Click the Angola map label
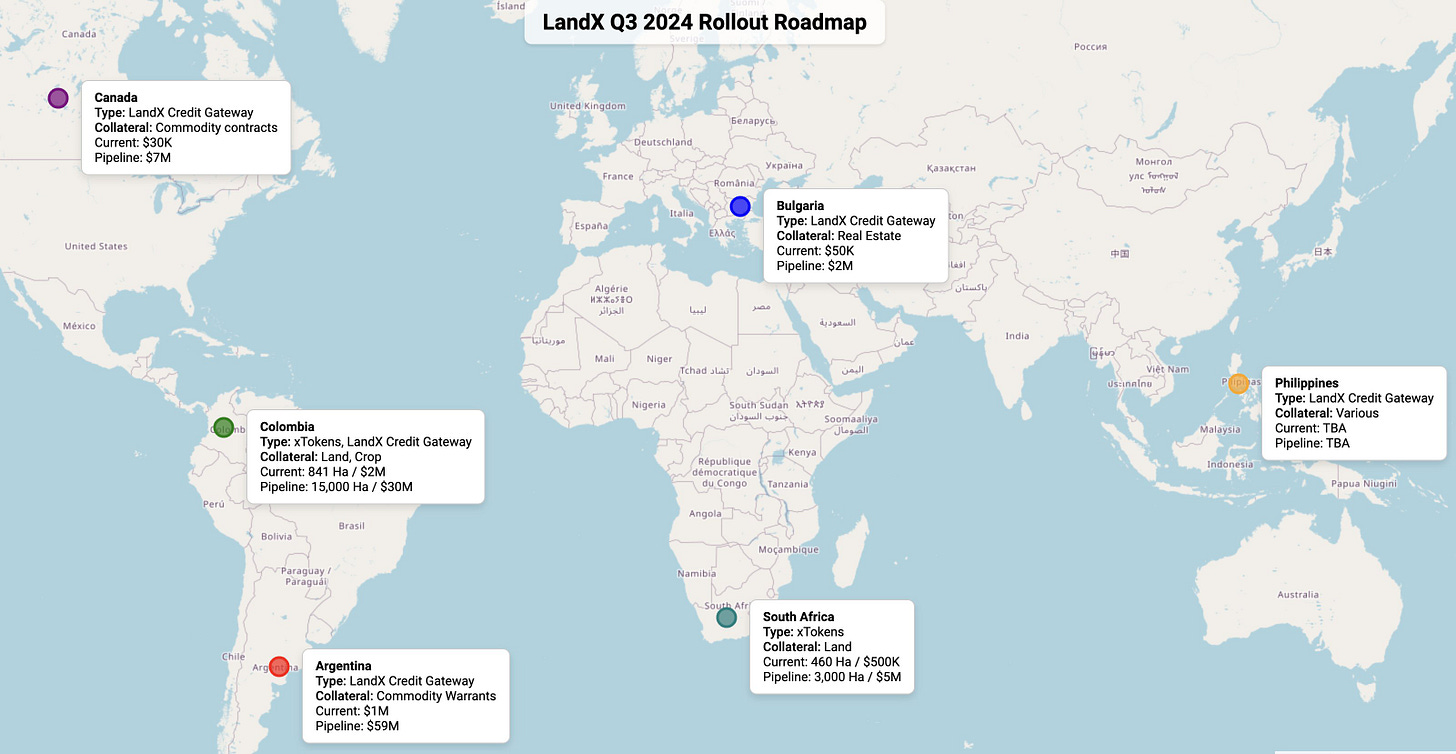The image size is (1456, 754). pos(705,514)
